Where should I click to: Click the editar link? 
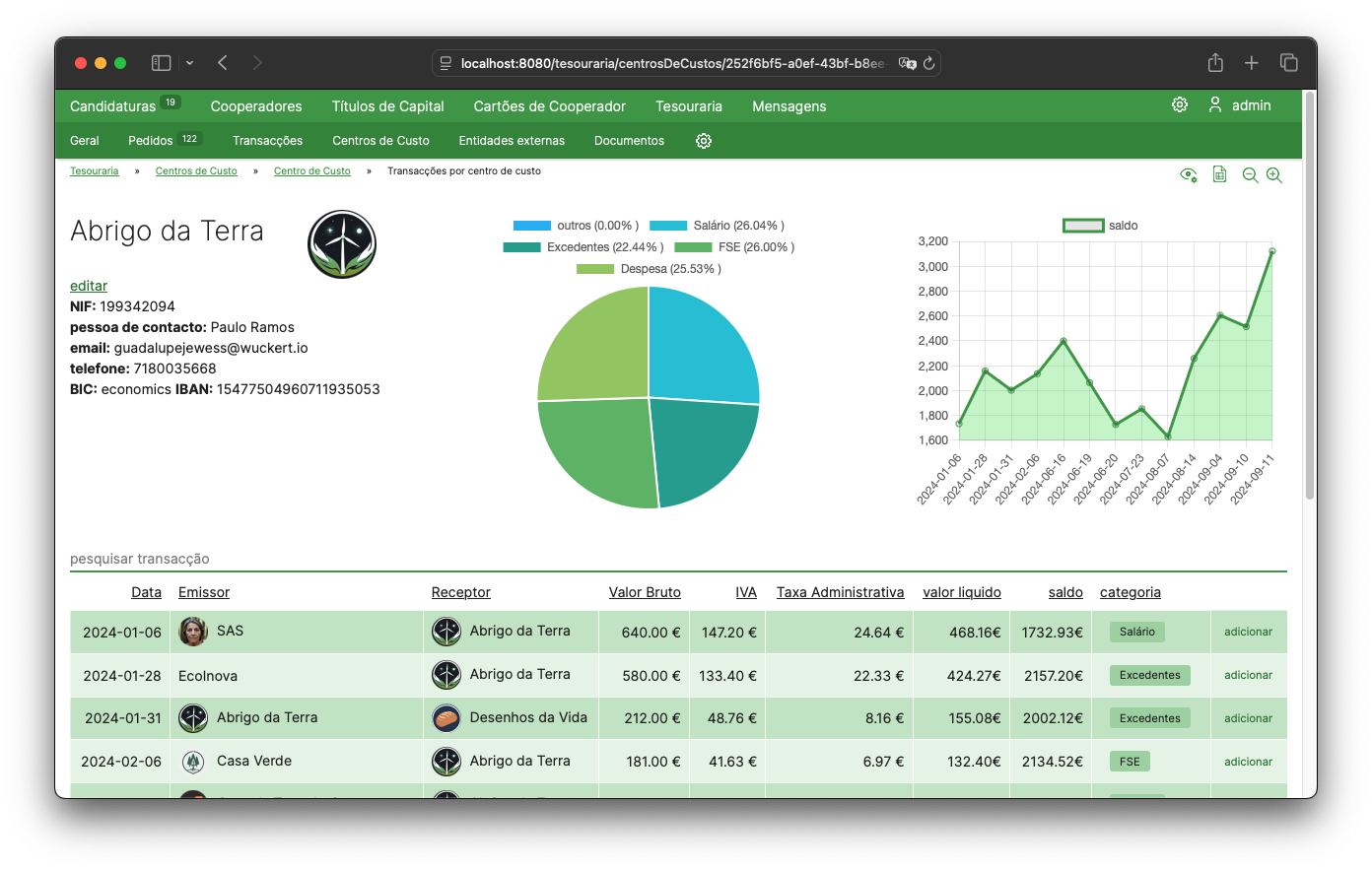tap(89, 286)
